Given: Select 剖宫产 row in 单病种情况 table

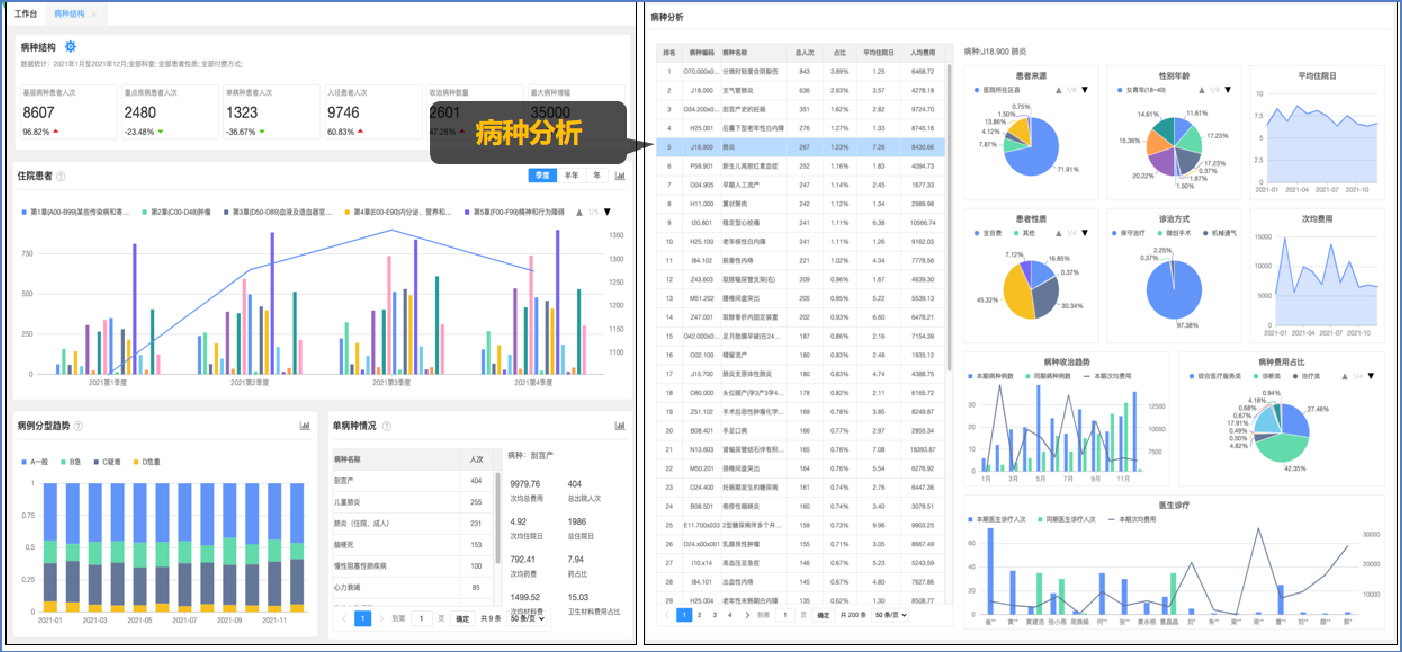Looking at the screenshot, I should 412,481.
